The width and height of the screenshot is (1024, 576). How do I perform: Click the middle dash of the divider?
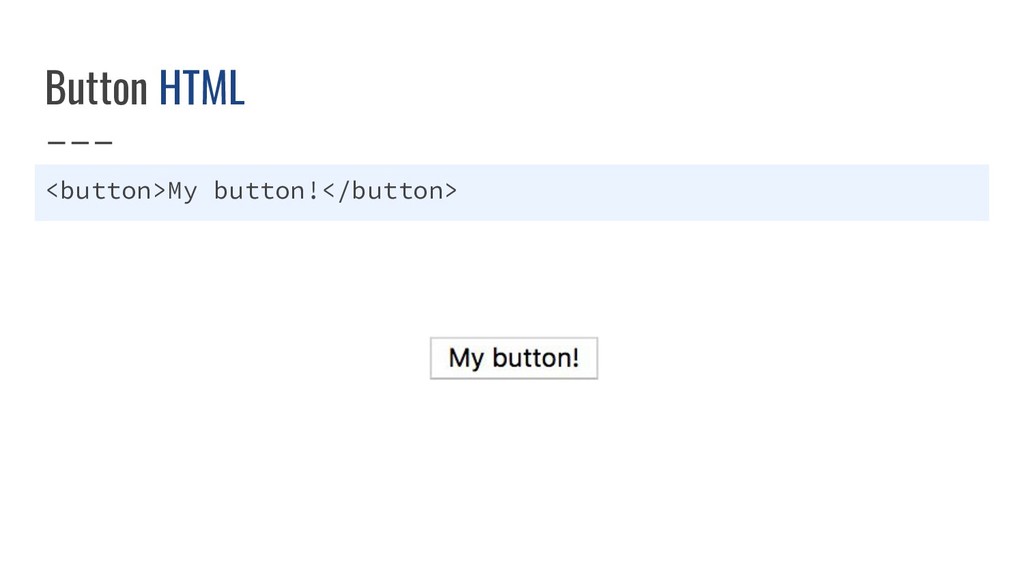(x=80, y=142)
